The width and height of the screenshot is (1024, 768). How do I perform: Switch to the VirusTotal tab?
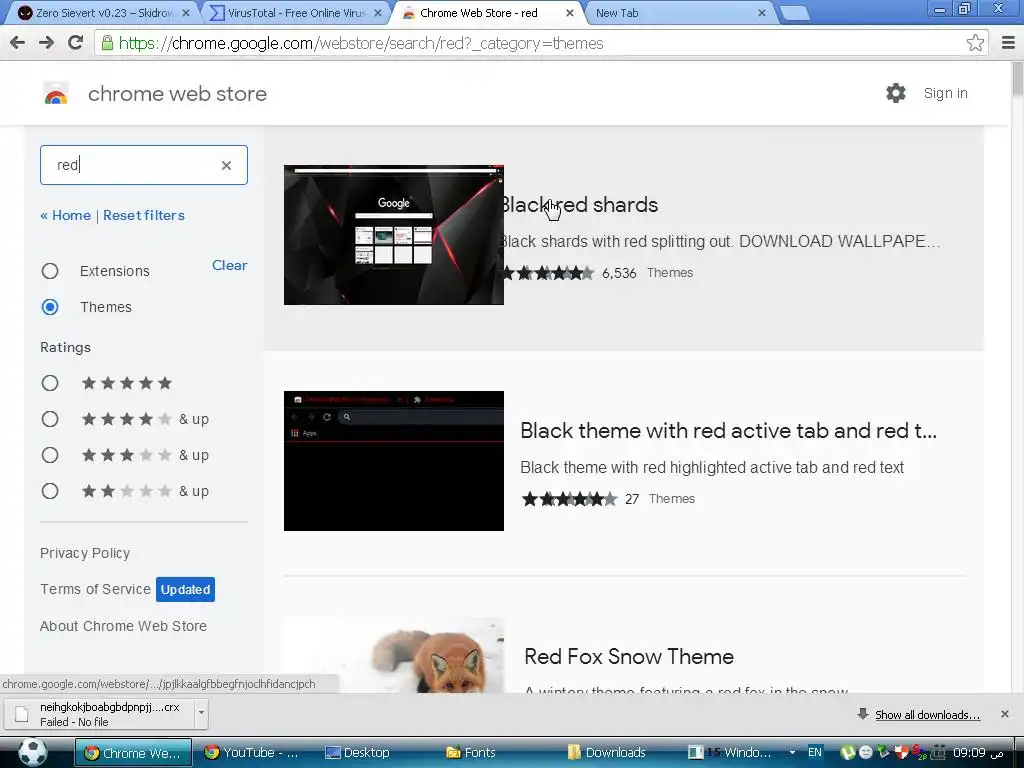tap(294, 13)
